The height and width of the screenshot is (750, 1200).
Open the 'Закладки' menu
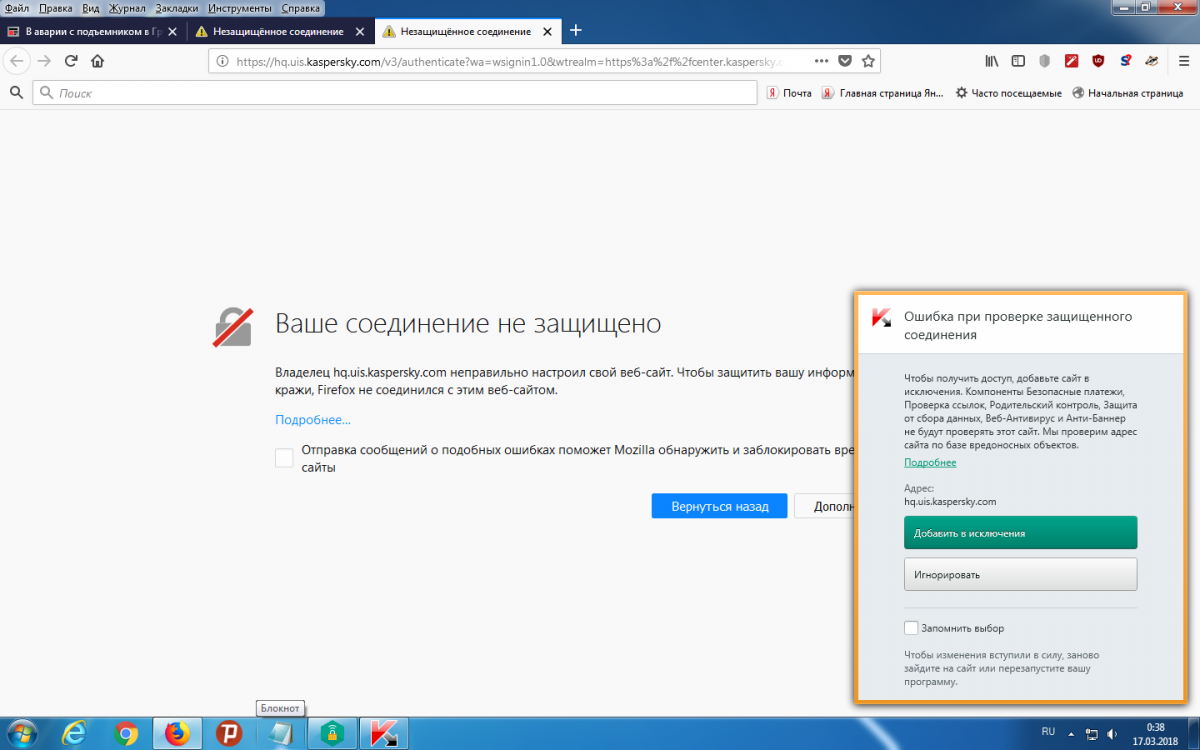tap(176, 8)
